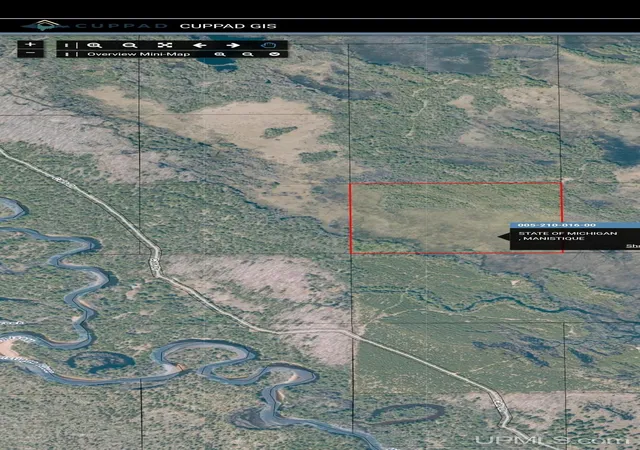Screen dimensions: 640x450
Task: Zoom in with the plus button
Action: click(31, 45)
